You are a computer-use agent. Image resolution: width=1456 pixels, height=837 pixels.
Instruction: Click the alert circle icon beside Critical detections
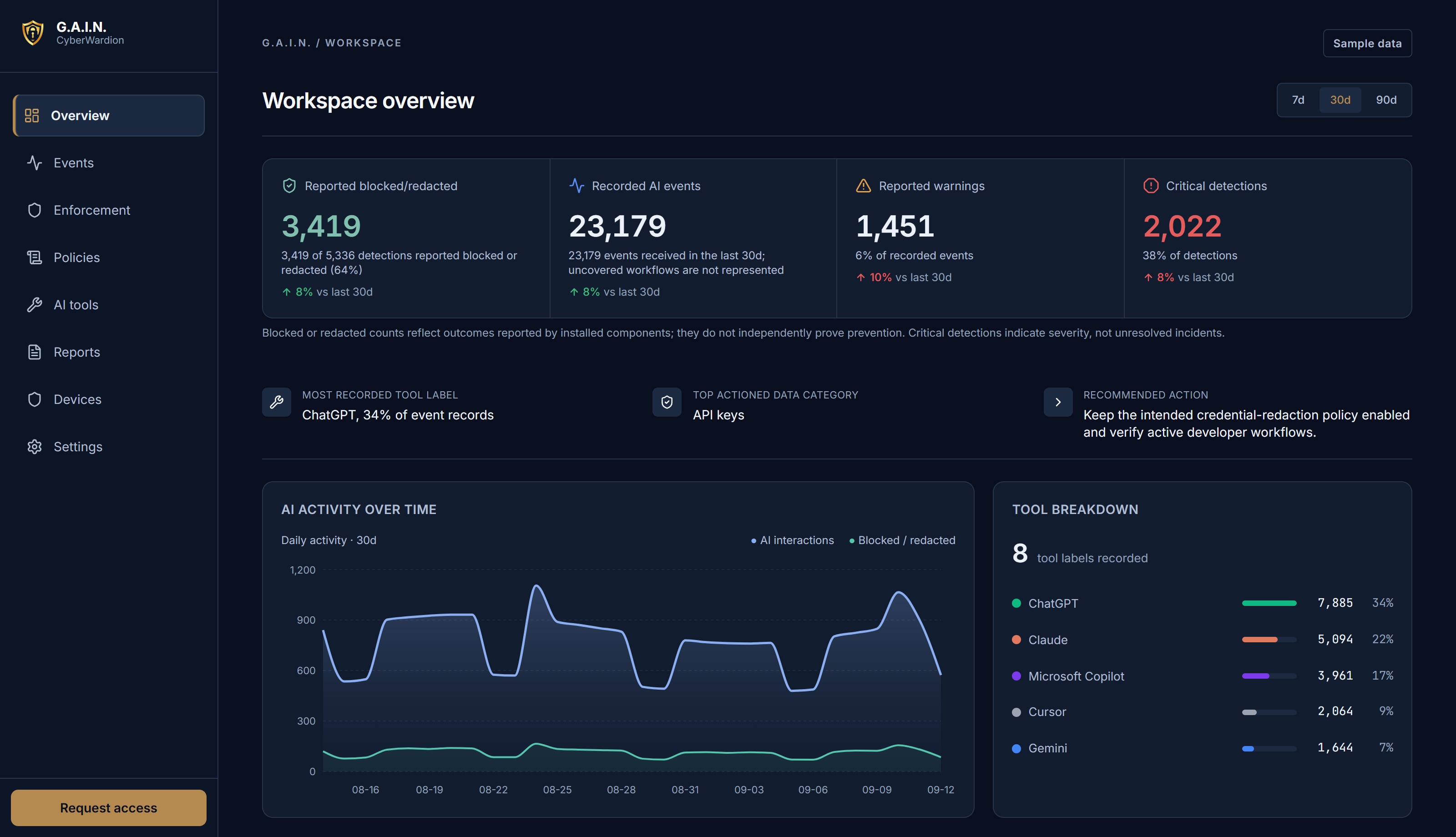[x=1151, y=186]
